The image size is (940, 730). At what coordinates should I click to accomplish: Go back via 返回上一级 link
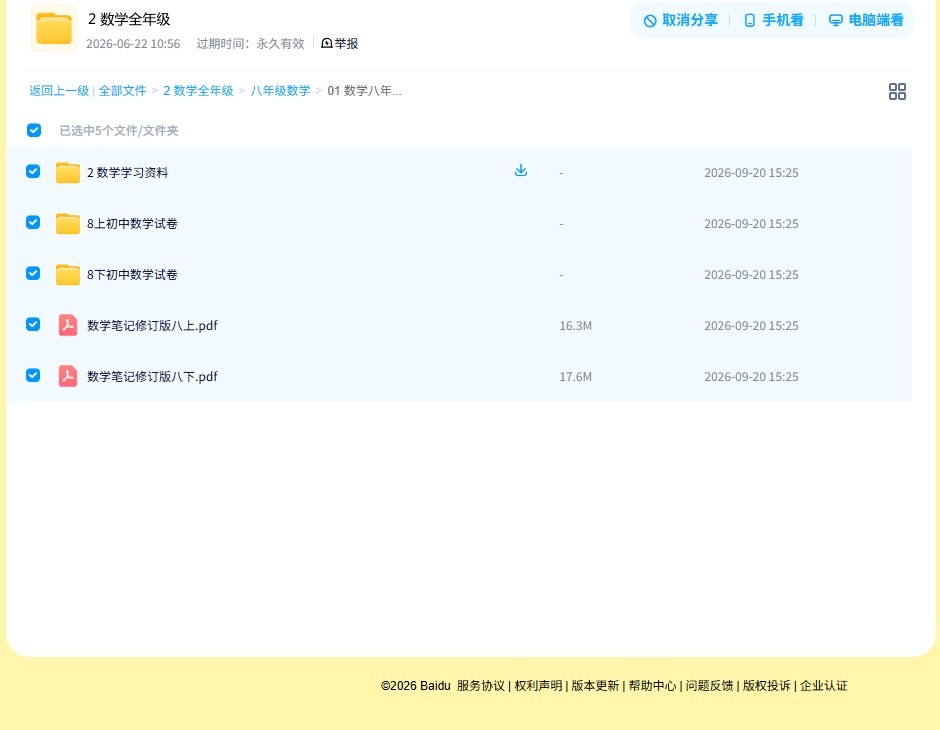coord(59,91)
